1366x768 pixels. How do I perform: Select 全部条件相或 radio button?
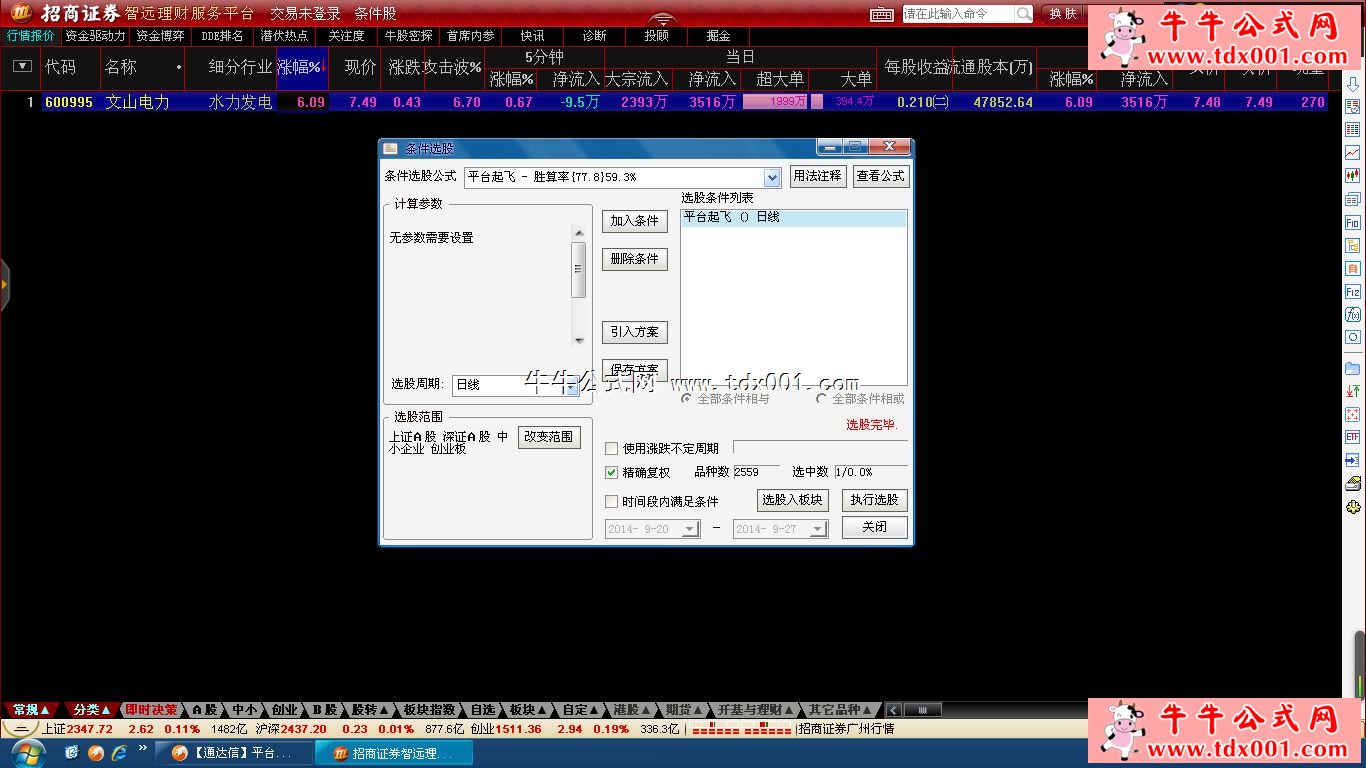pyautogui.click(x=821, y=398)
